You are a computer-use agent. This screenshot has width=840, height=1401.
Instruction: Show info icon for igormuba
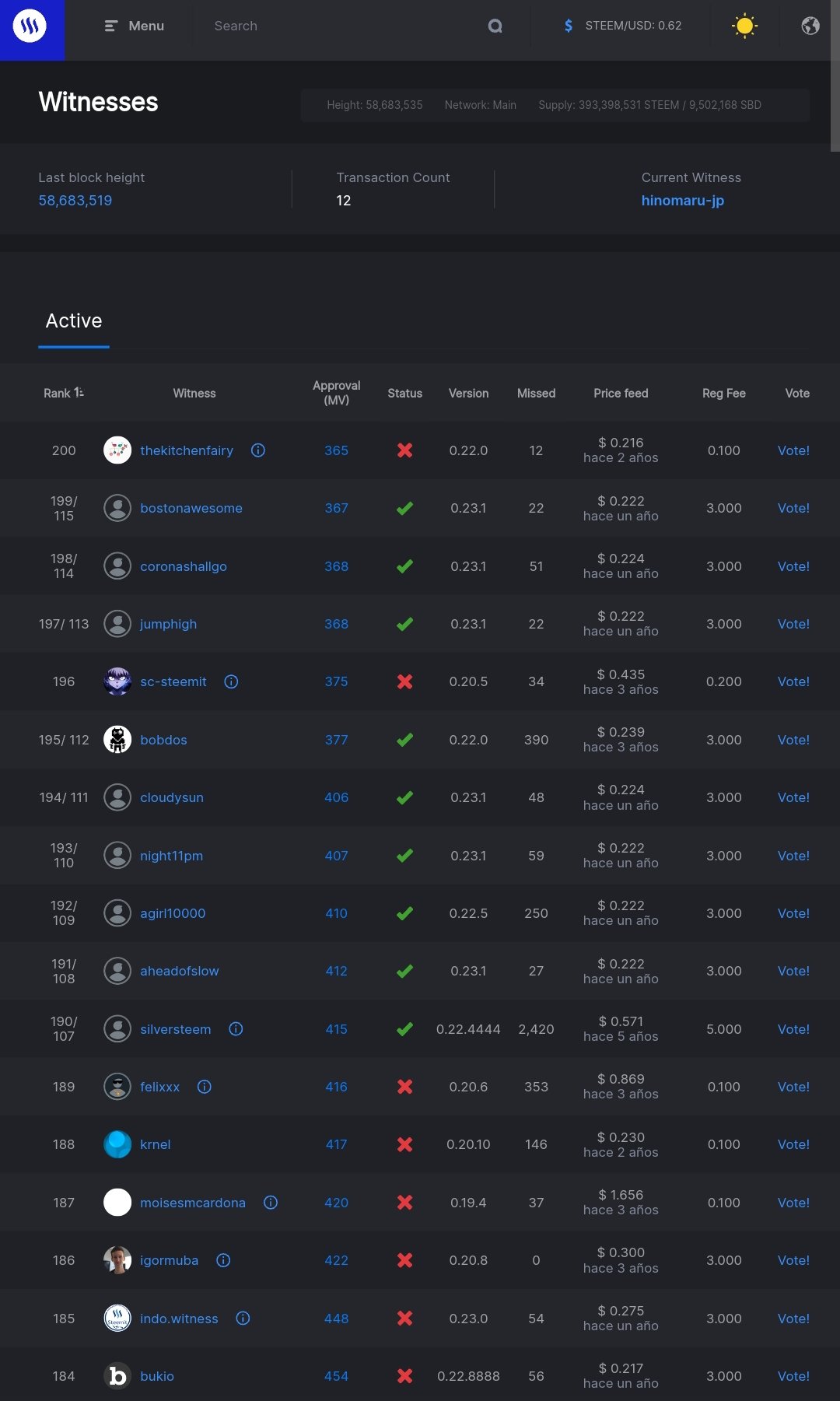(223, 1260)
